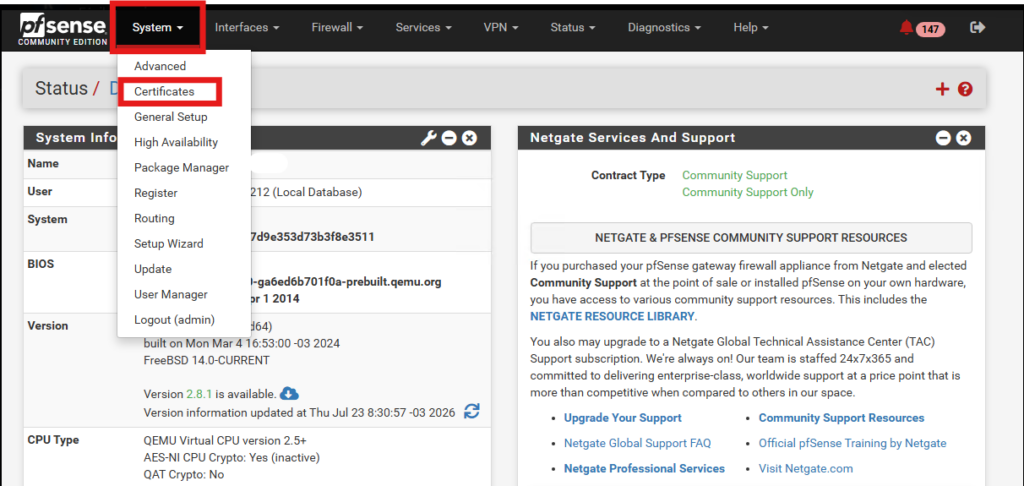Refresh version information with circular arrows

pos(472,411)
